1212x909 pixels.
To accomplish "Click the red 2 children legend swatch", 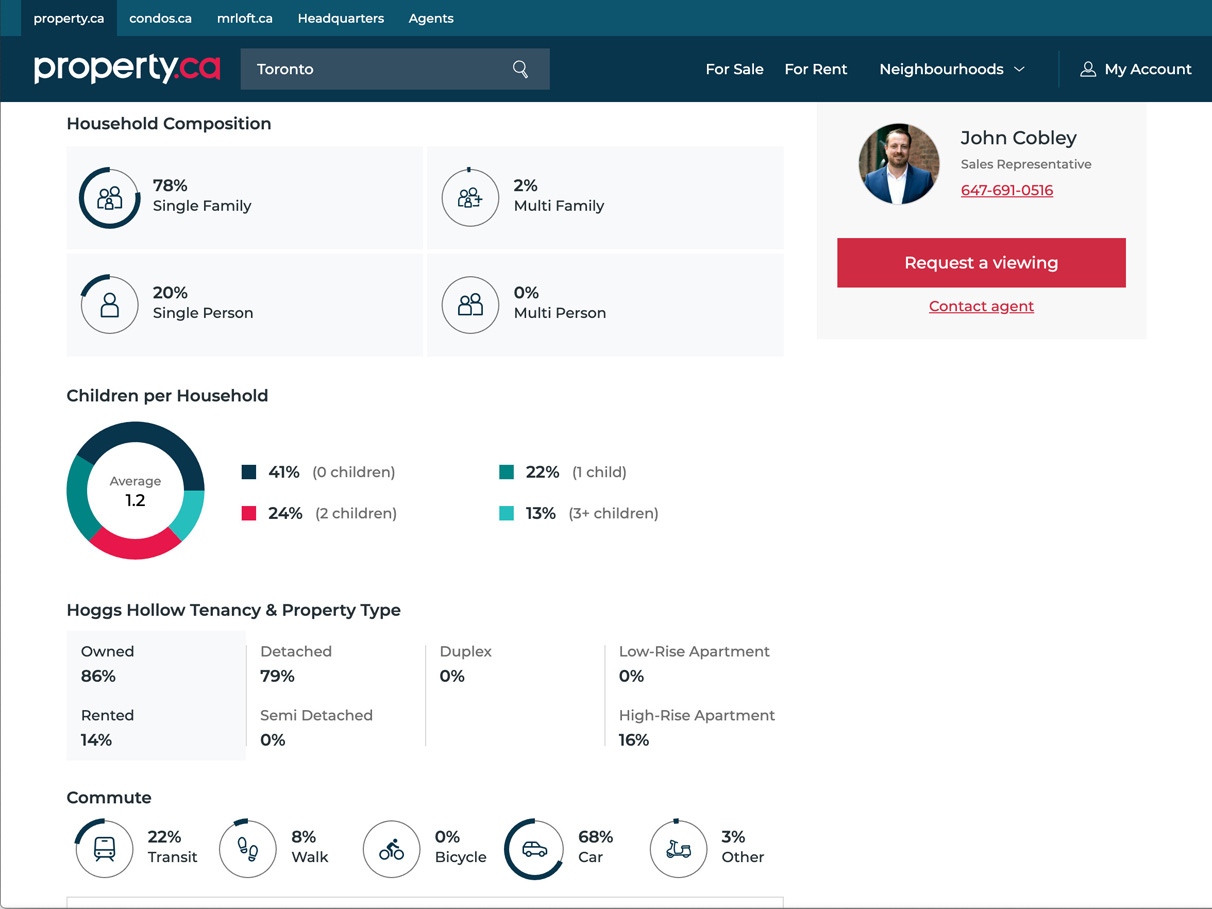I will (x=249, y=513).
